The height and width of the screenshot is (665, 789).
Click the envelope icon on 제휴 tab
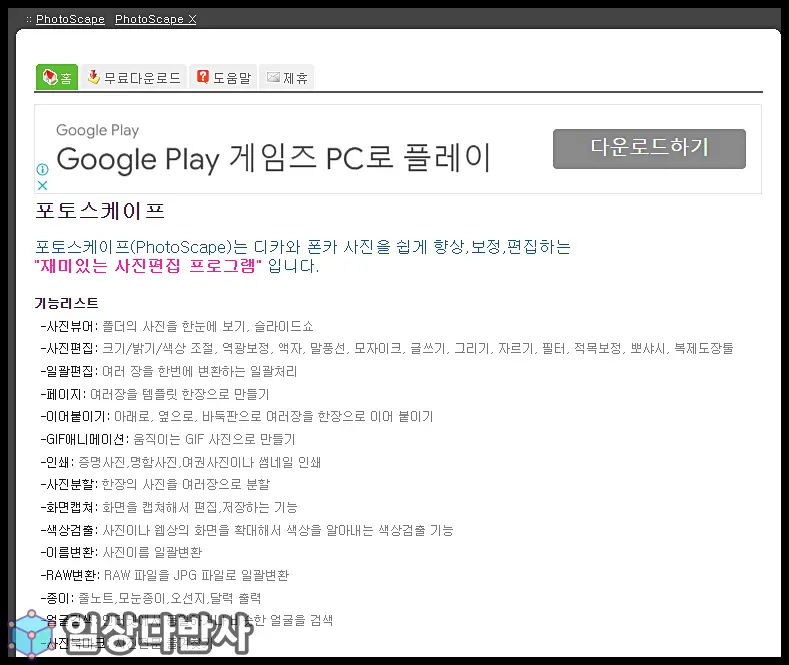pos(273,76)
